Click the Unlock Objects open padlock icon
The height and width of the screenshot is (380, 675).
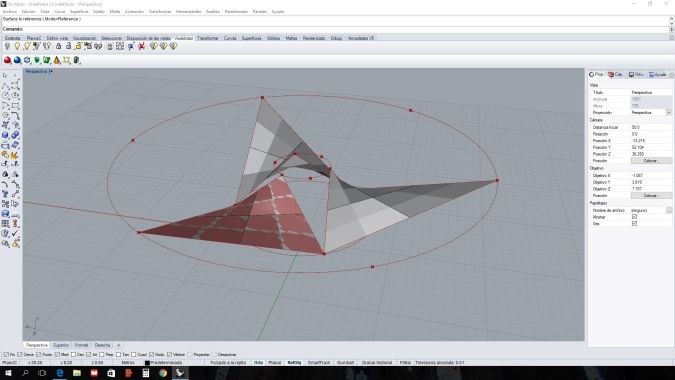pyautogui.click(x=68, y=46)
